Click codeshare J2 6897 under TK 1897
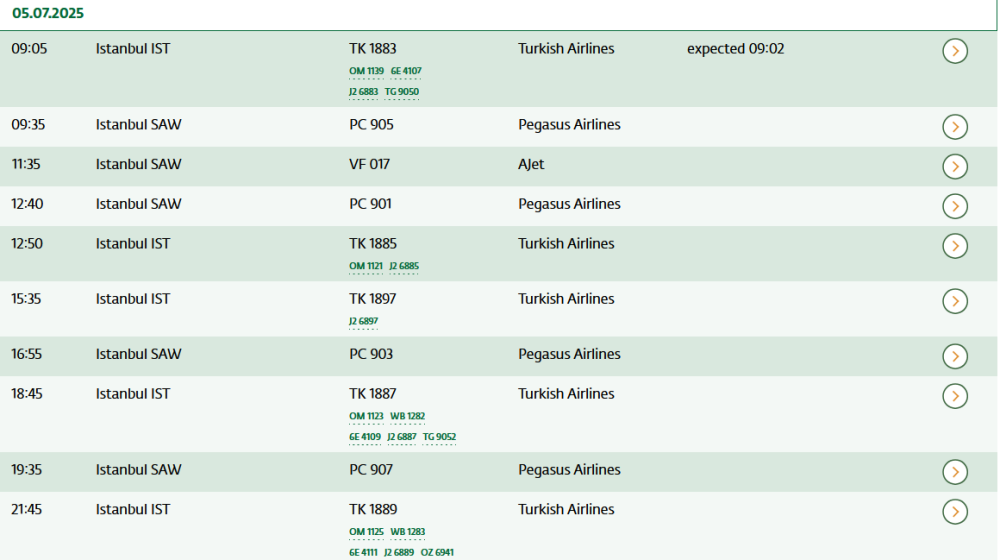The image size is (1000, 560). pyautogui.click(x=363, y=321)
